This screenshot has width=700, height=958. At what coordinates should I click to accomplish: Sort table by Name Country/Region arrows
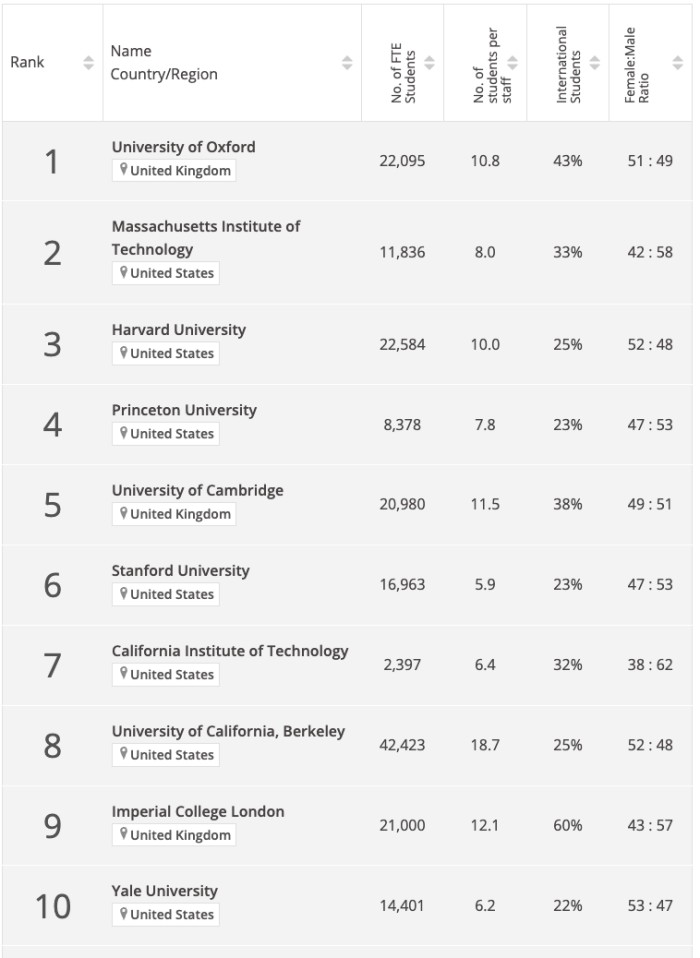click(x=347, y=63)
